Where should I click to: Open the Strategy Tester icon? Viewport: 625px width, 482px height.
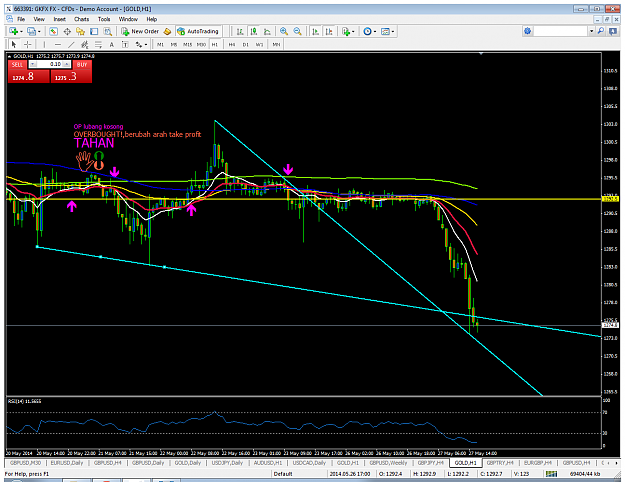108,31
